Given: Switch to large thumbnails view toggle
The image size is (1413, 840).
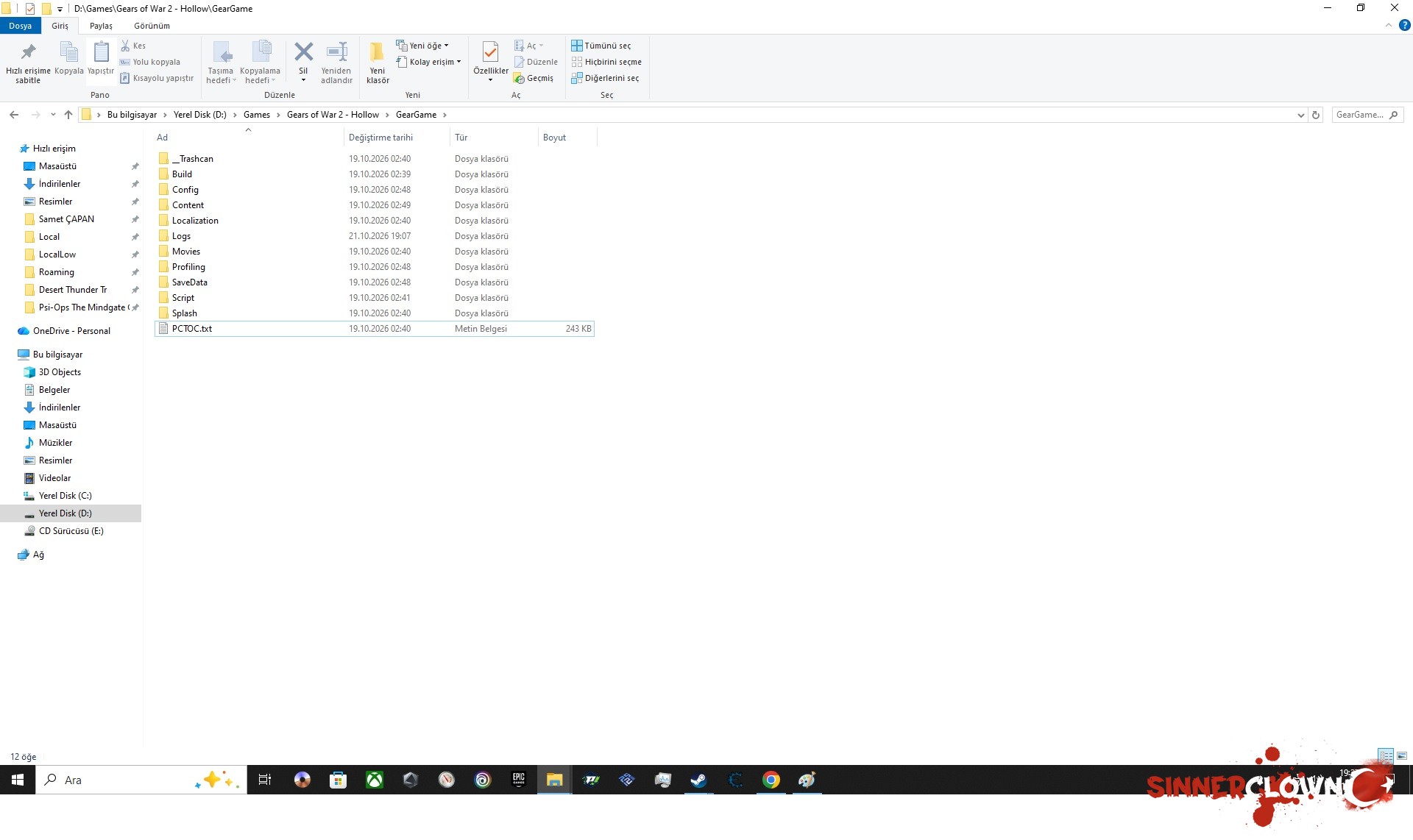Looking at the screenshot, I should pos(1402,756).
